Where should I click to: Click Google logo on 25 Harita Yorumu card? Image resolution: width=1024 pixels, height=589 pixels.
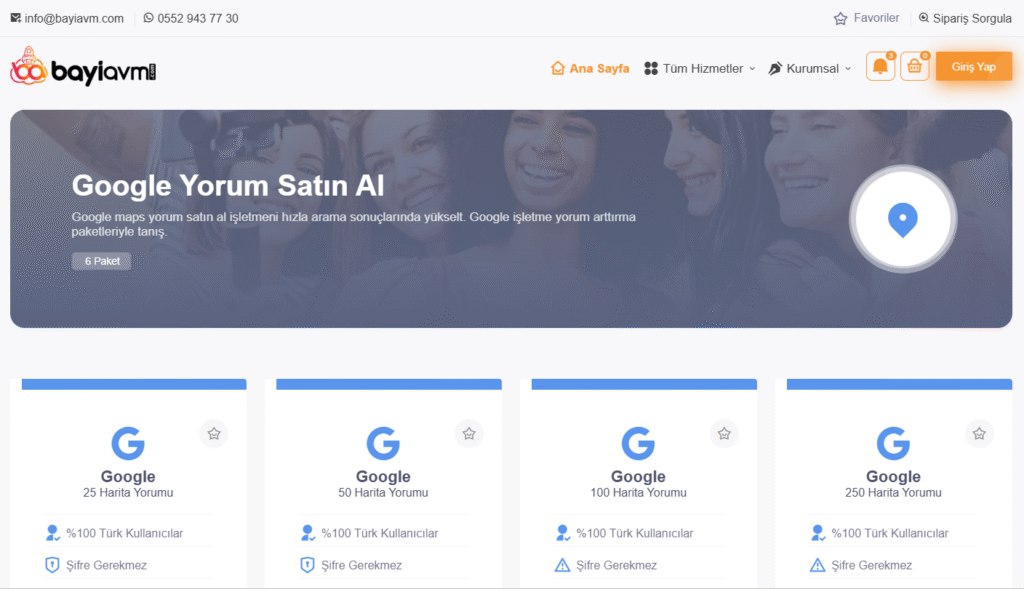(x=128, y=443)
